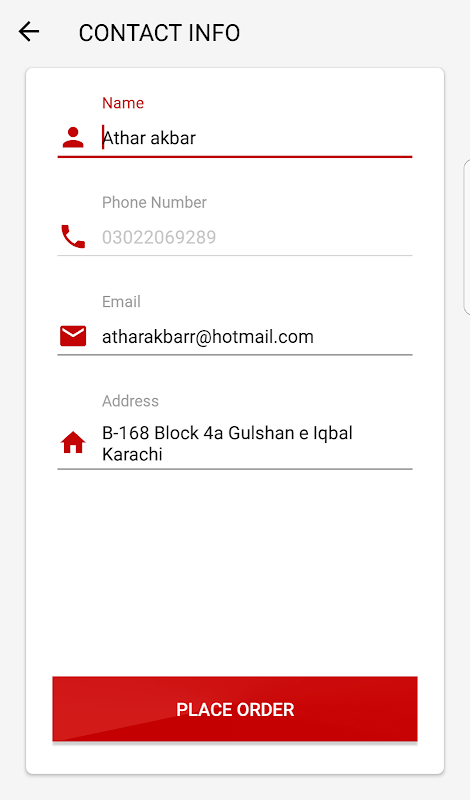This screenshot has height=800, width=470.
Task: Focus the Address field with B-168 Block
Action: pos(257,443)
